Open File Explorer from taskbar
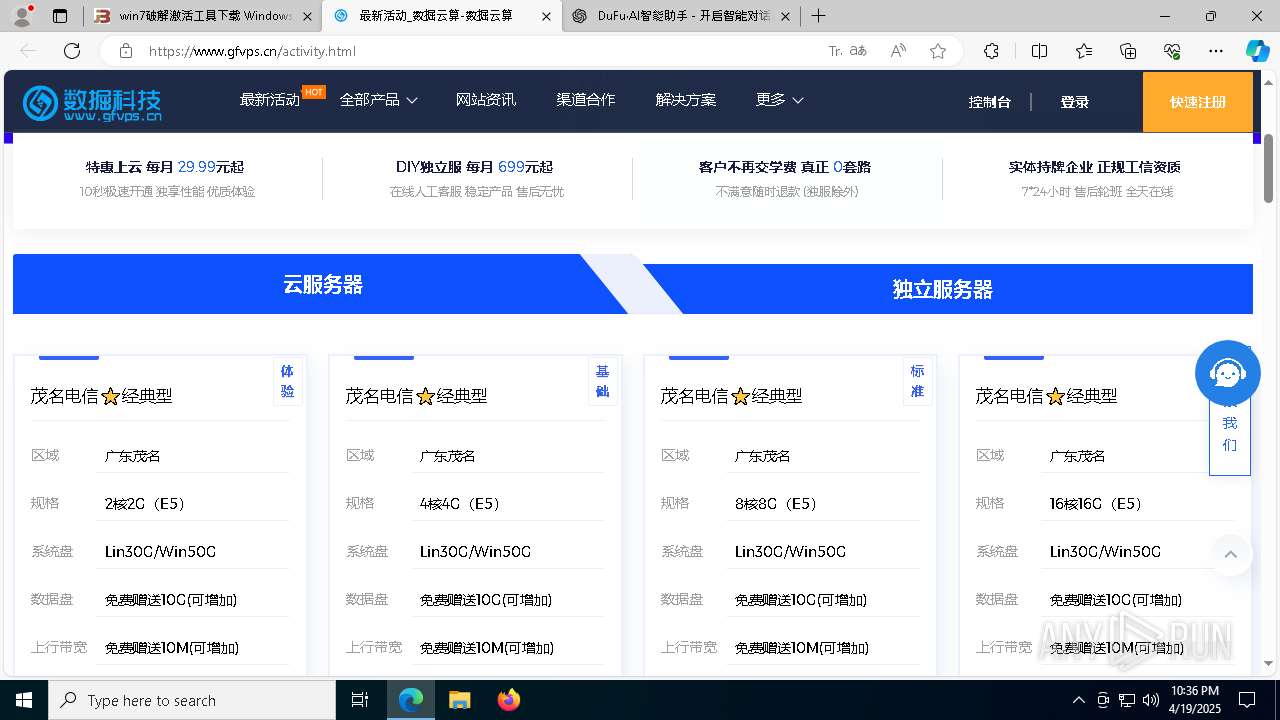Viewport: 1280px width, 720px height. [459, 700]
